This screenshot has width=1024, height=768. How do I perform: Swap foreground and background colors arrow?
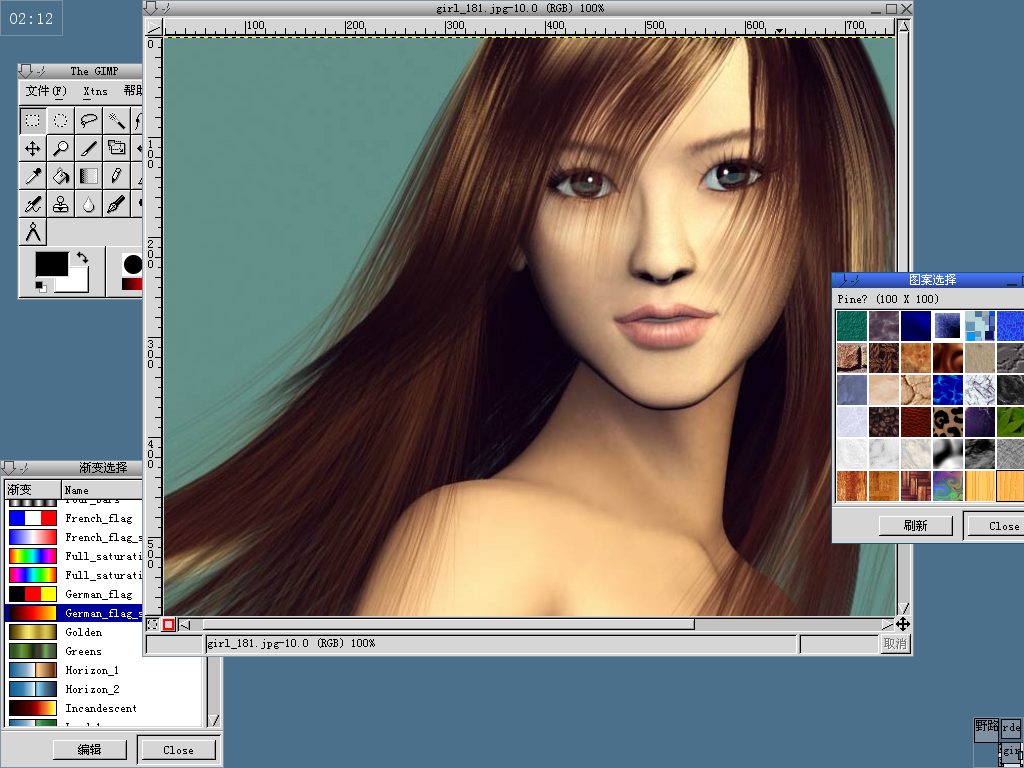[x=82, y=258]
